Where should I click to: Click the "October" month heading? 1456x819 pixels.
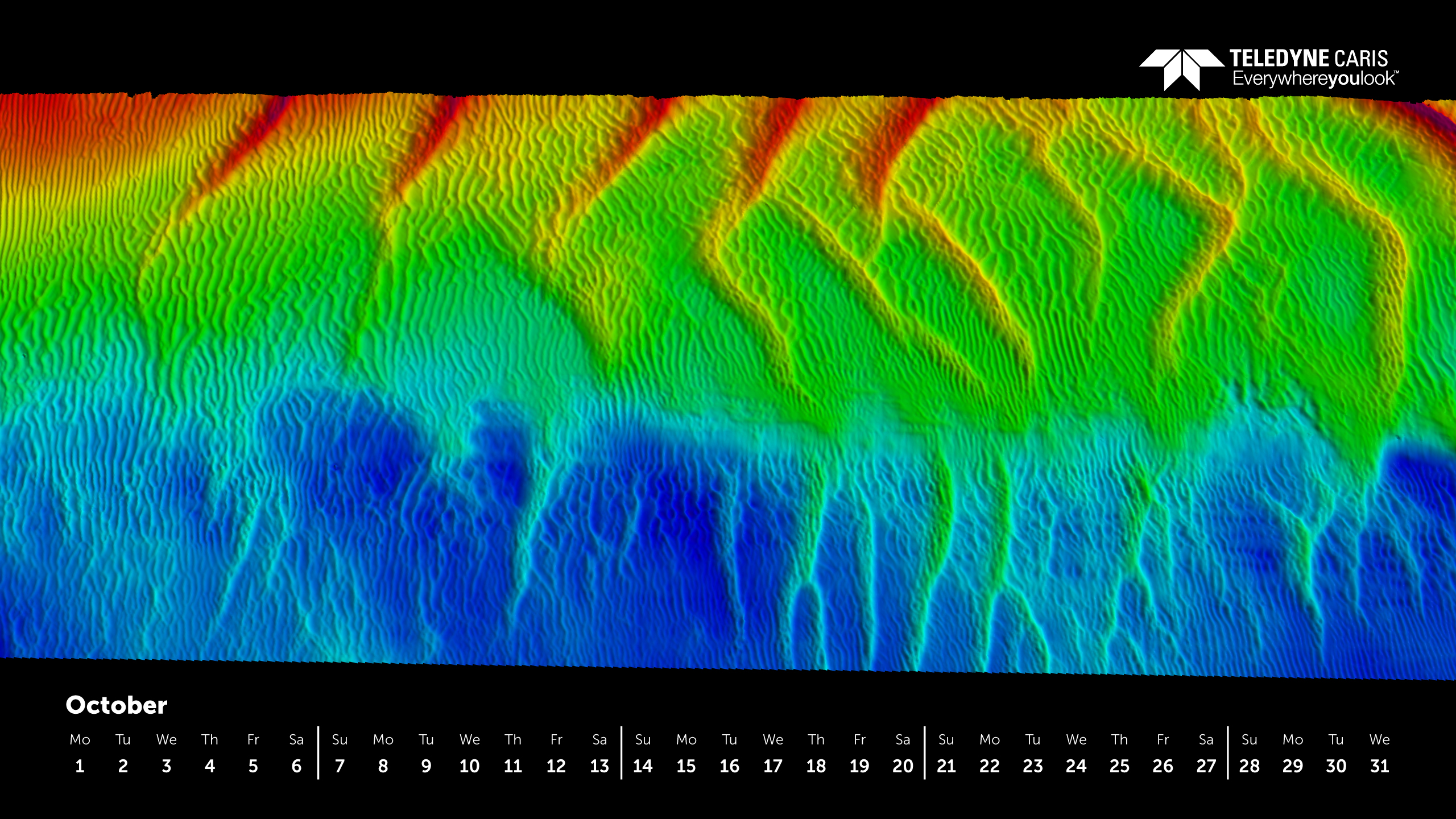click(117, 705)
